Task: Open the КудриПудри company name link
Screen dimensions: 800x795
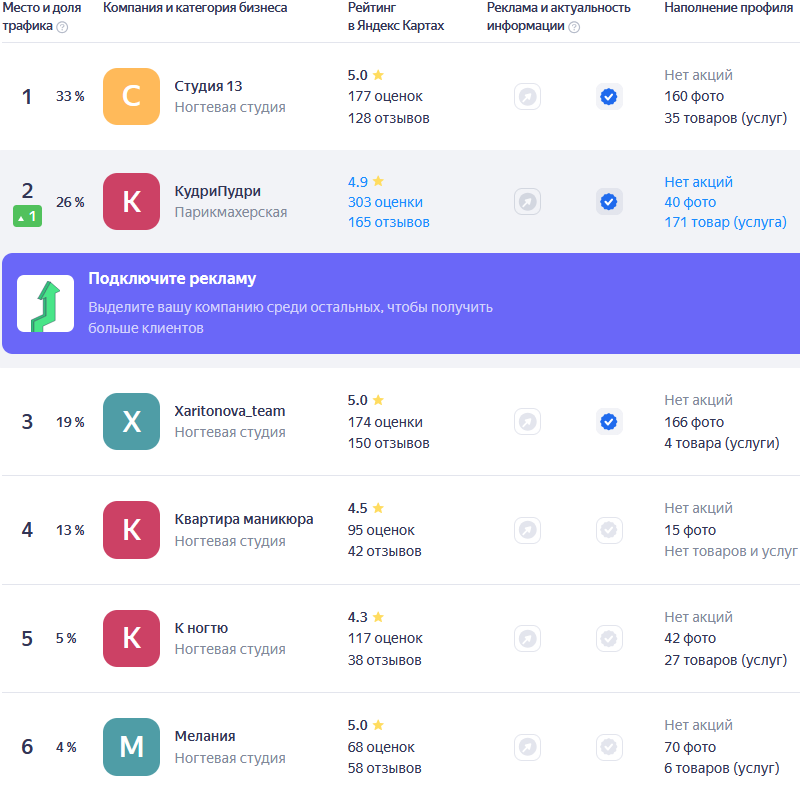Action: tap(217, 191)
